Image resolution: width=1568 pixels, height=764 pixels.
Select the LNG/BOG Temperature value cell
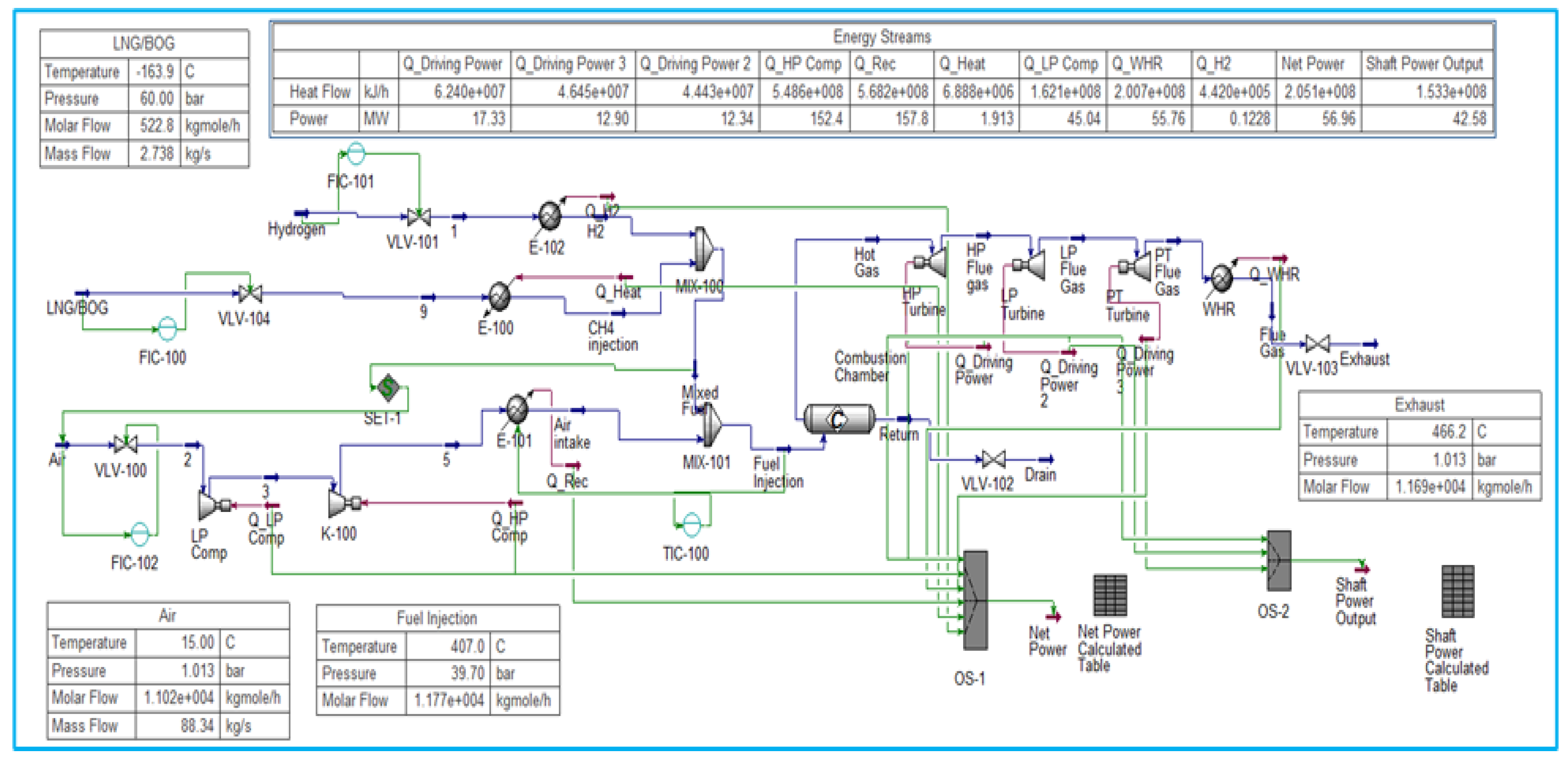pyautogui.click(x=155, y=72)
